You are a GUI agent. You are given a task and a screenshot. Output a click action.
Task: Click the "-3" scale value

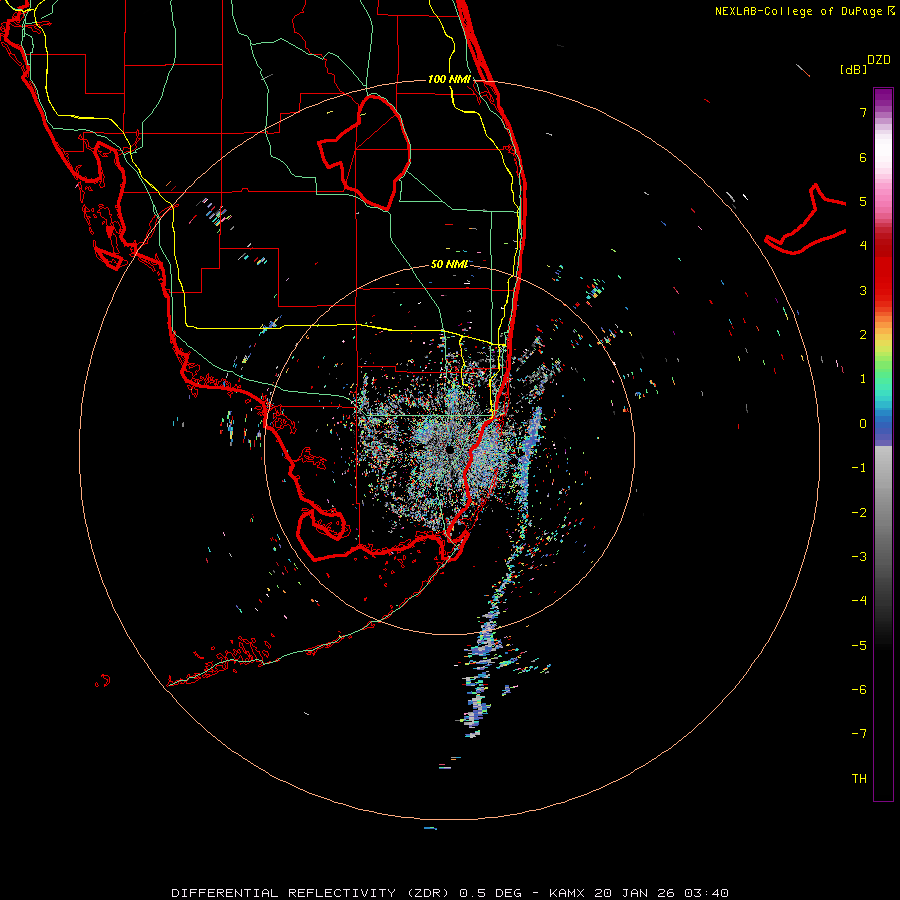click(x=859, y=557)
